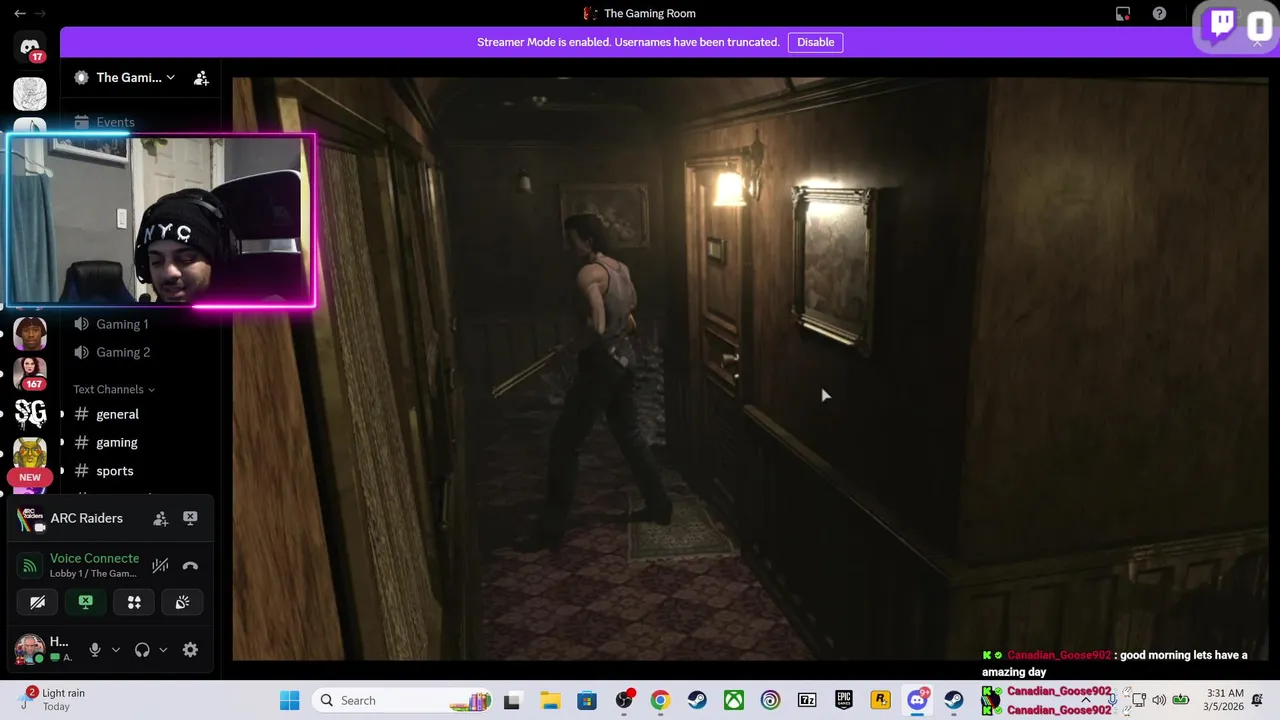Open user profile avatar in user panel
The width and height of the screenshot is (1280, 720).
click(29, 649)
